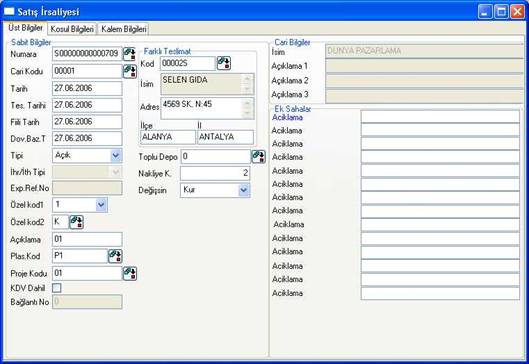Expand the Tipi dropdown showing Açık
The image size is (529, 364).
tap(116, 156)
